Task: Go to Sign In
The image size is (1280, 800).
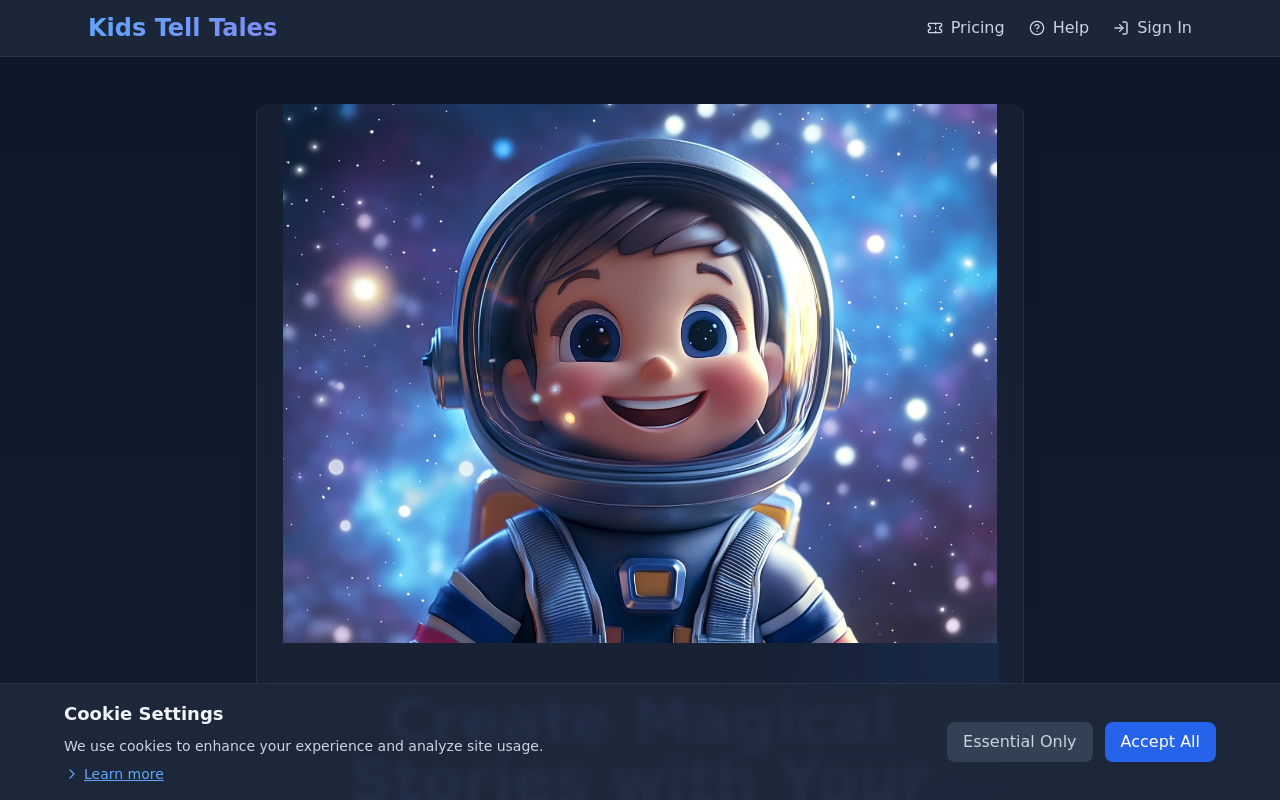Action: pos(1152,28)
